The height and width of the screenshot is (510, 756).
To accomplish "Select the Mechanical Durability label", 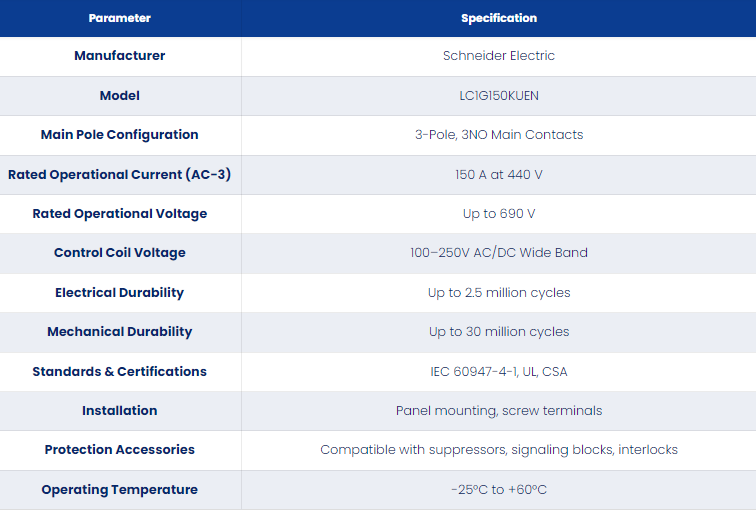I will [x=120, y=332].
